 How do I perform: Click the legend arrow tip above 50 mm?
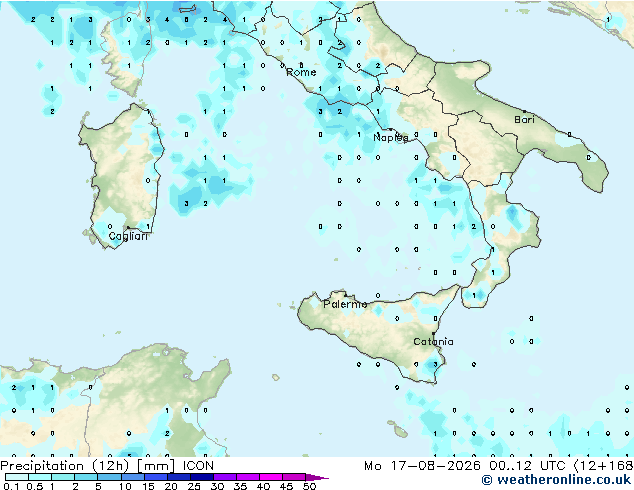317,477
